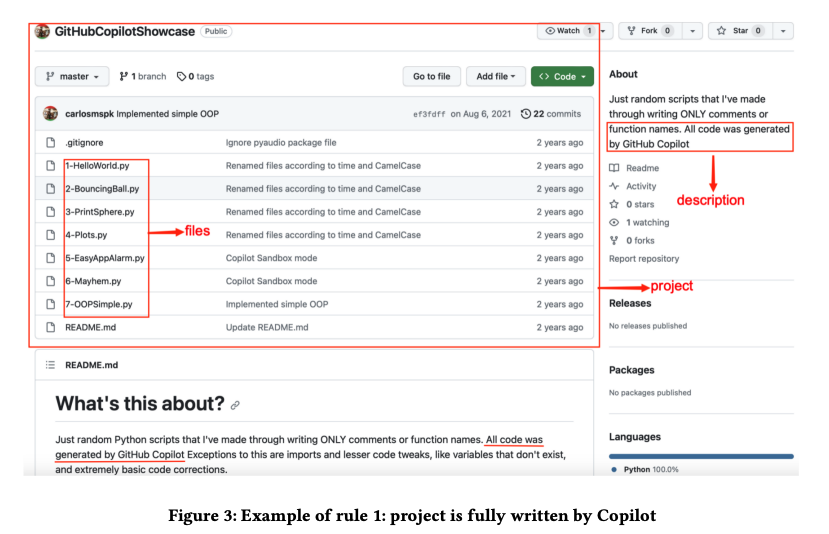Open the master branch dropdown
The image size is (829, 534).
tap(72, 77)
